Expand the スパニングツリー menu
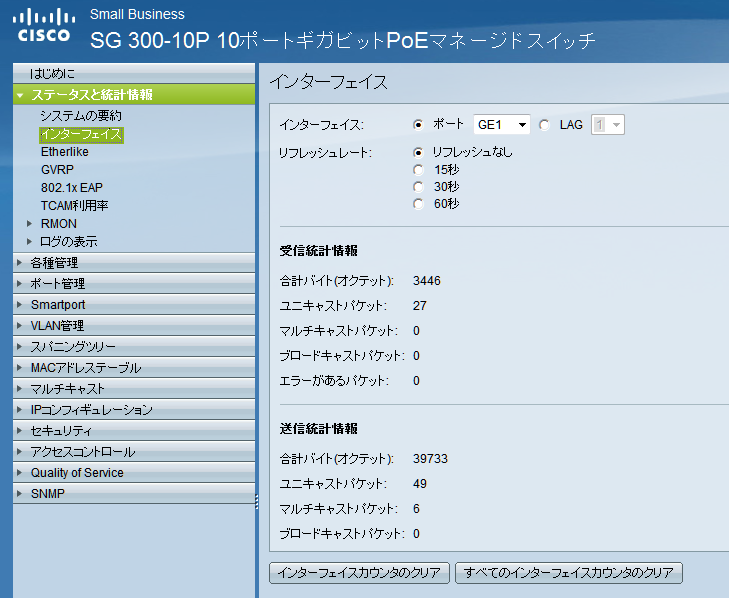 click(134, 347)
